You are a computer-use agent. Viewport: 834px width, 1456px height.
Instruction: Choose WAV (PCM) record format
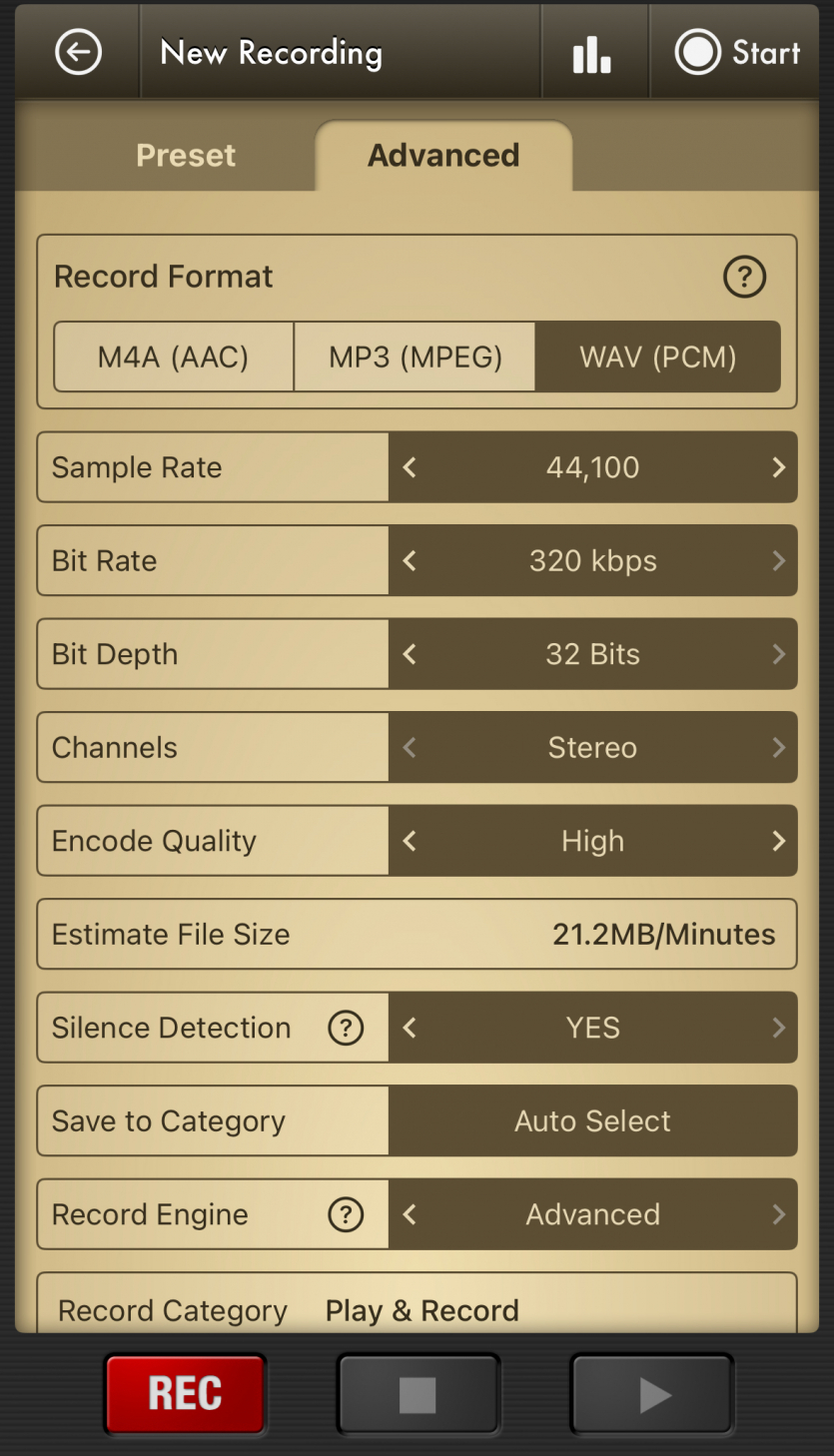657,357
